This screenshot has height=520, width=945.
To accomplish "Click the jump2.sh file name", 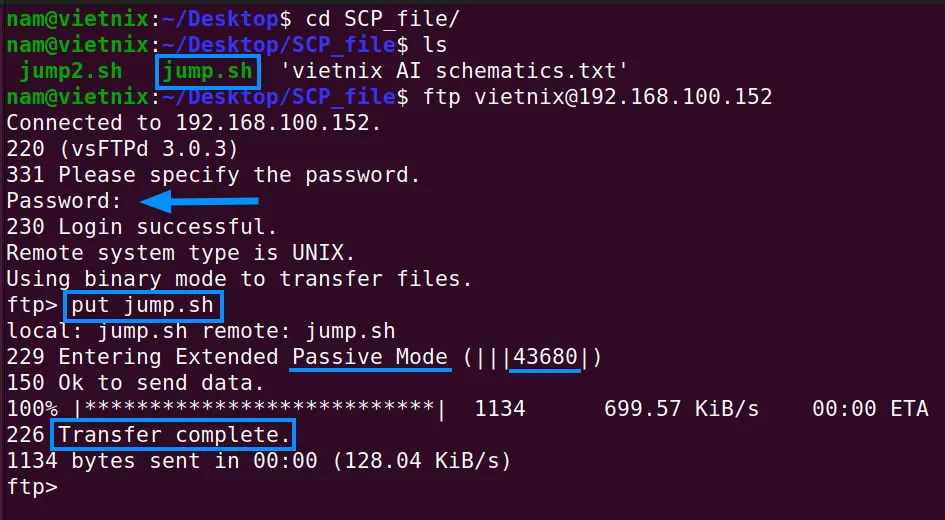I will (71, 71).
